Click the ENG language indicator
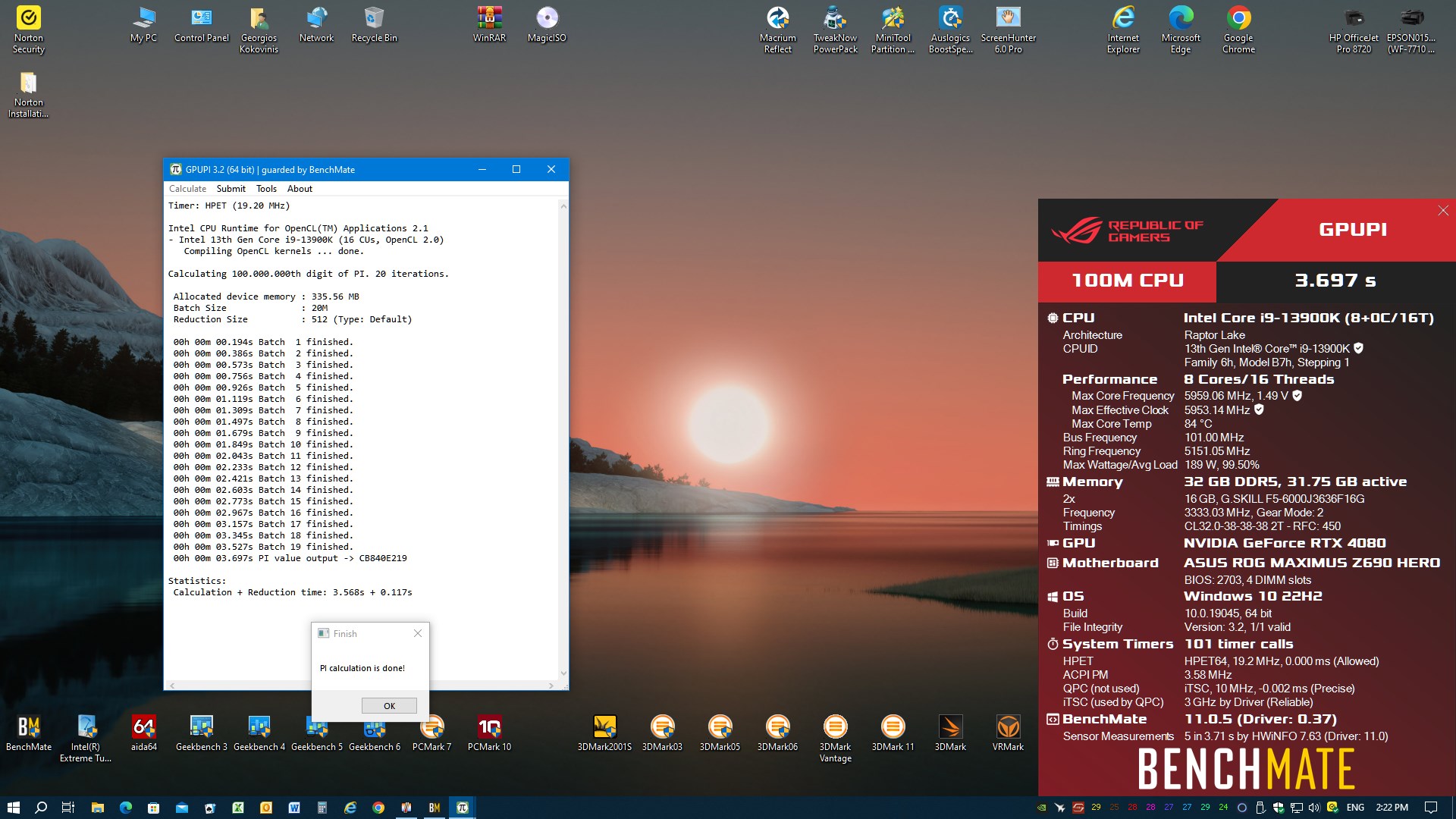The height and width of the screenshot is (819, 1456). click(1355, 808)
